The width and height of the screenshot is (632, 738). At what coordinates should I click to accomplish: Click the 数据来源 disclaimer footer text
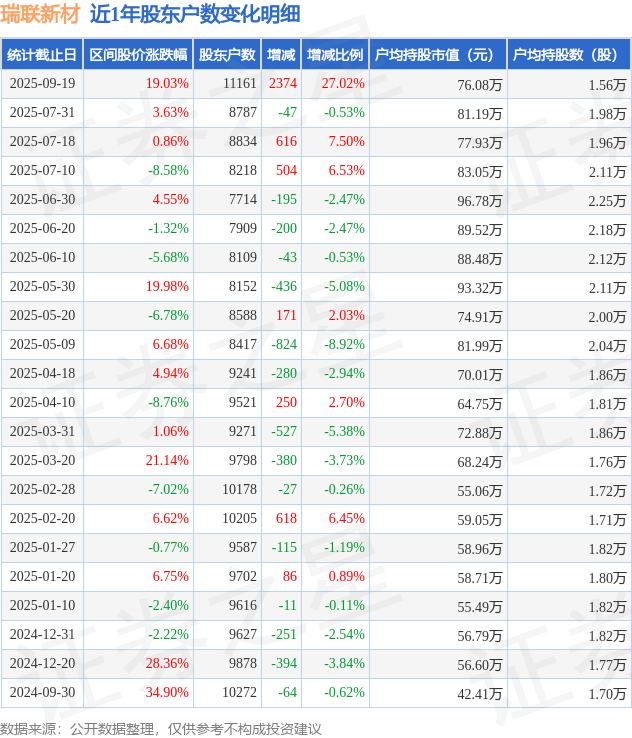coord(161,728)
